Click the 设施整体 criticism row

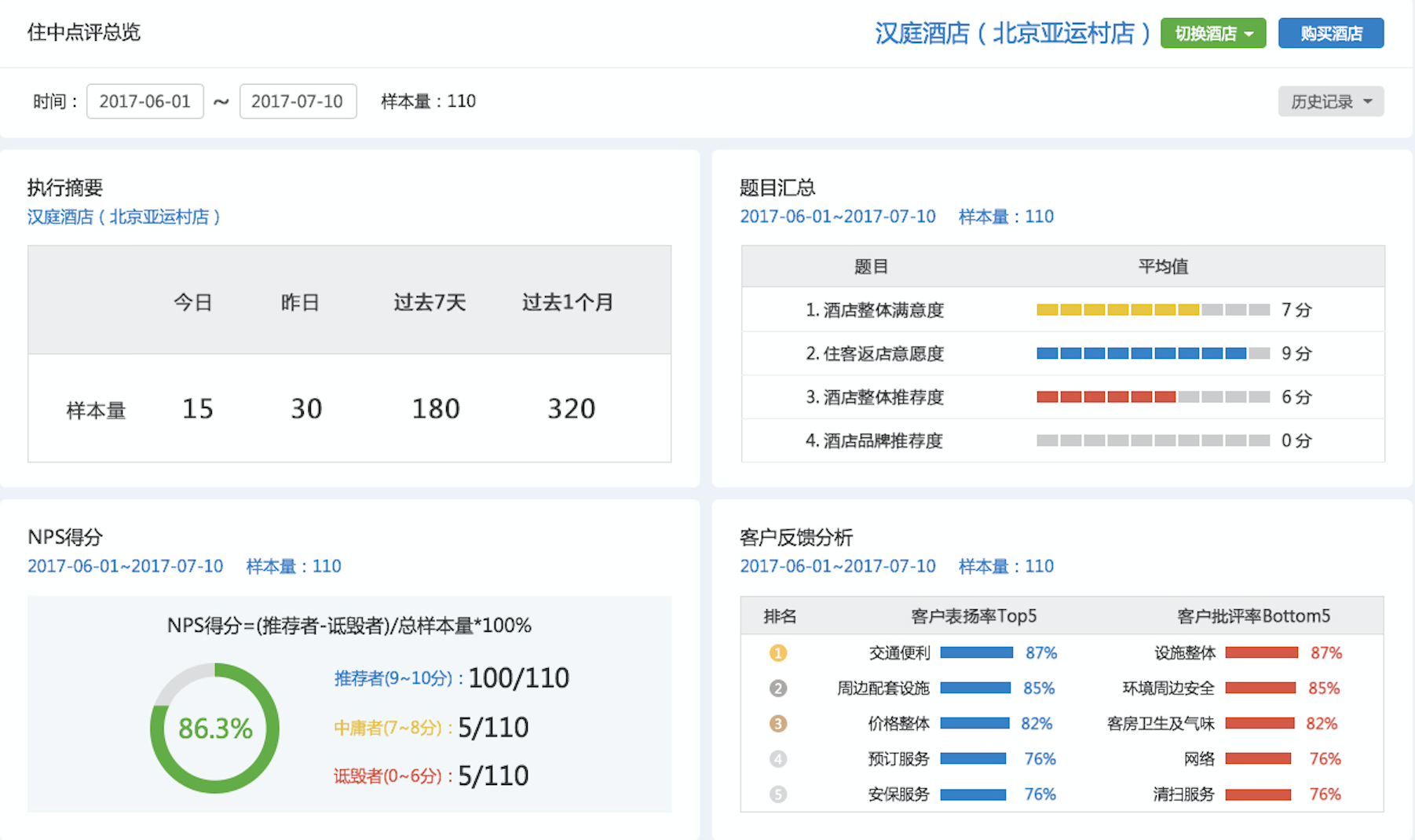point(1248,653)
